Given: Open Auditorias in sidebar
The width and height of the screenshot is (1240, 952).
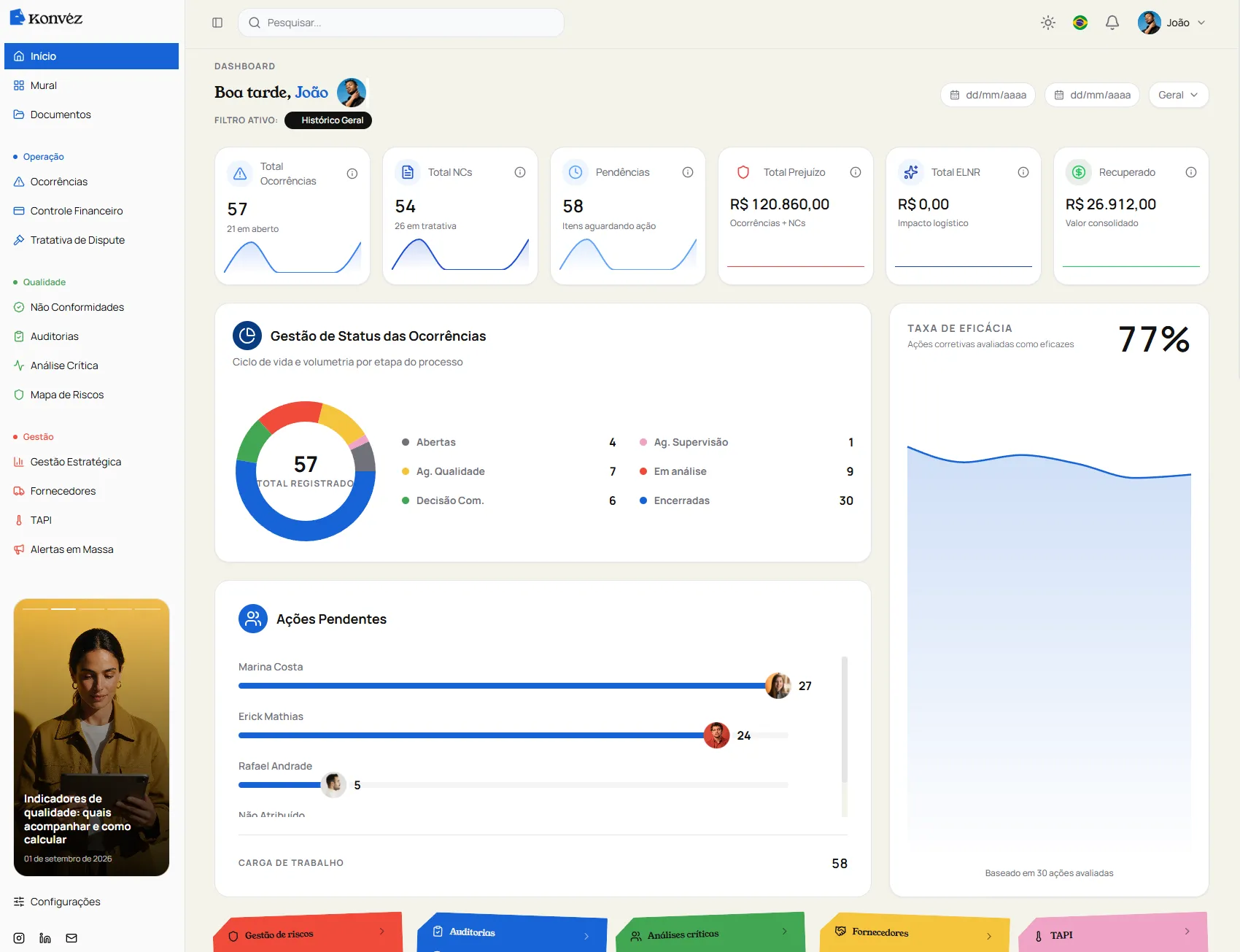Looking at the screenshot, I should tap(91, 336).
